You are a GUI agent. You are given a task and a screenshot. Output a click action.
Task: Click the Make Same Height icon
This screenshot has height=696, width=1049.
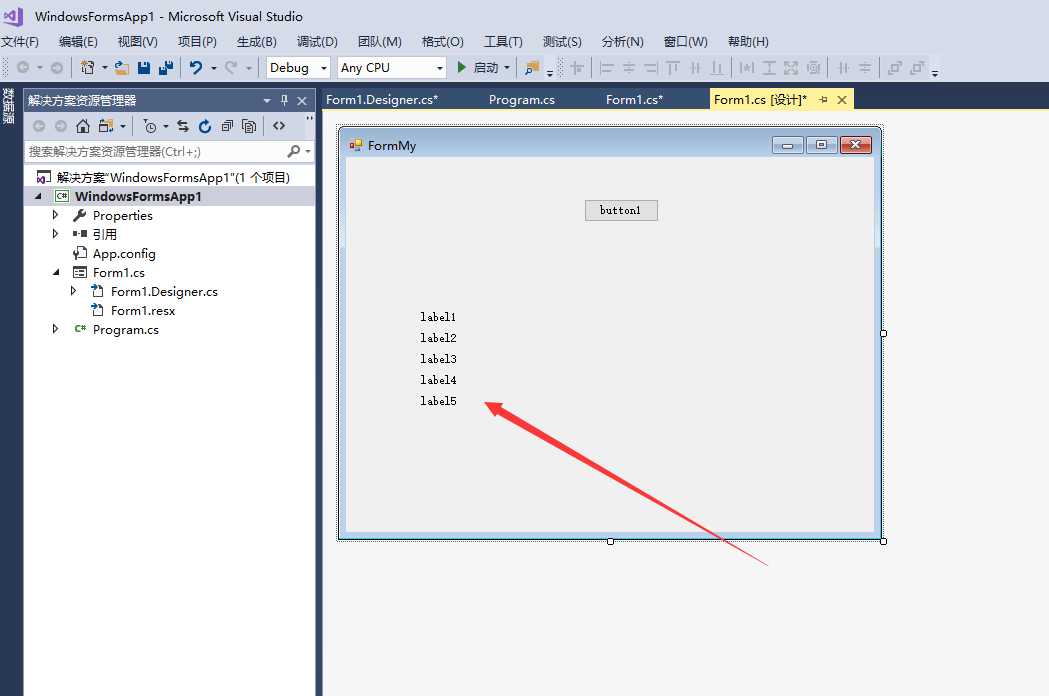(769, 68)
